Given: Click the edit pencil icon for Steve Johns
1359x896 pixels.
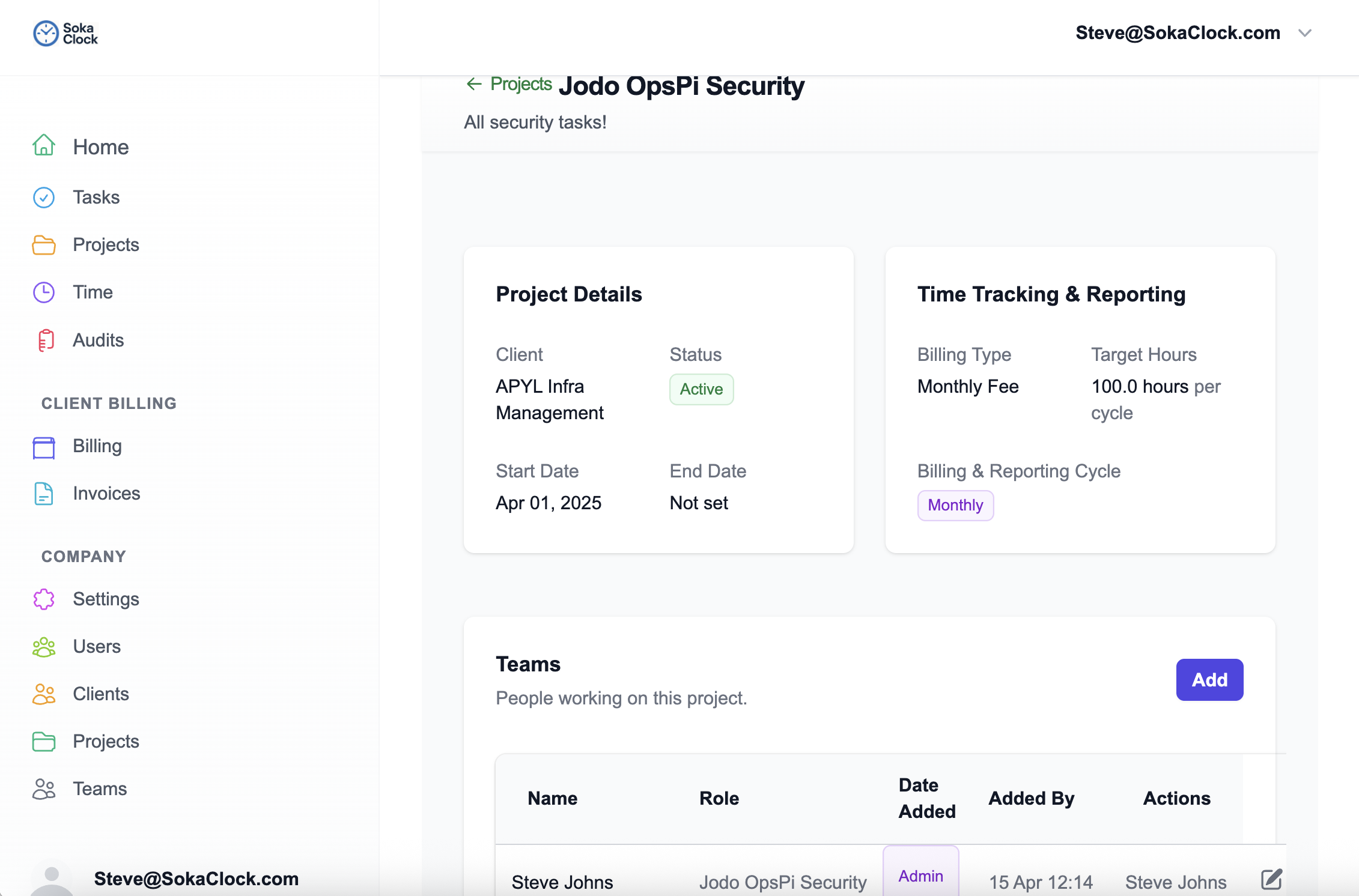Looking at the screenshot, I should tap(1272, 880).
